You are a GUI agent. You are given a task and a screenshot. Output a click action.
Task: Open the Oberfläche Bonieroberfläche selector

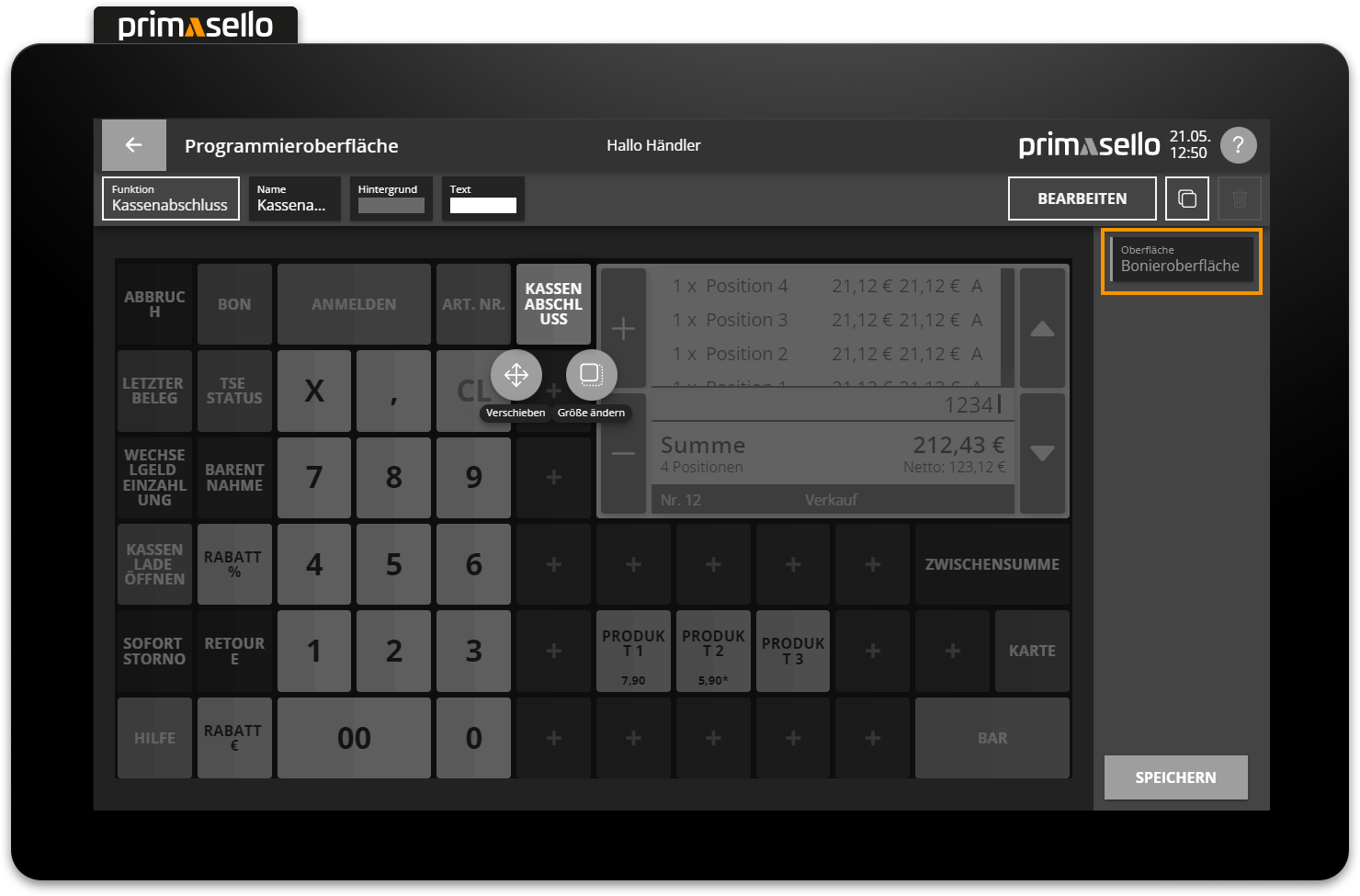(x=1181, y=260)
